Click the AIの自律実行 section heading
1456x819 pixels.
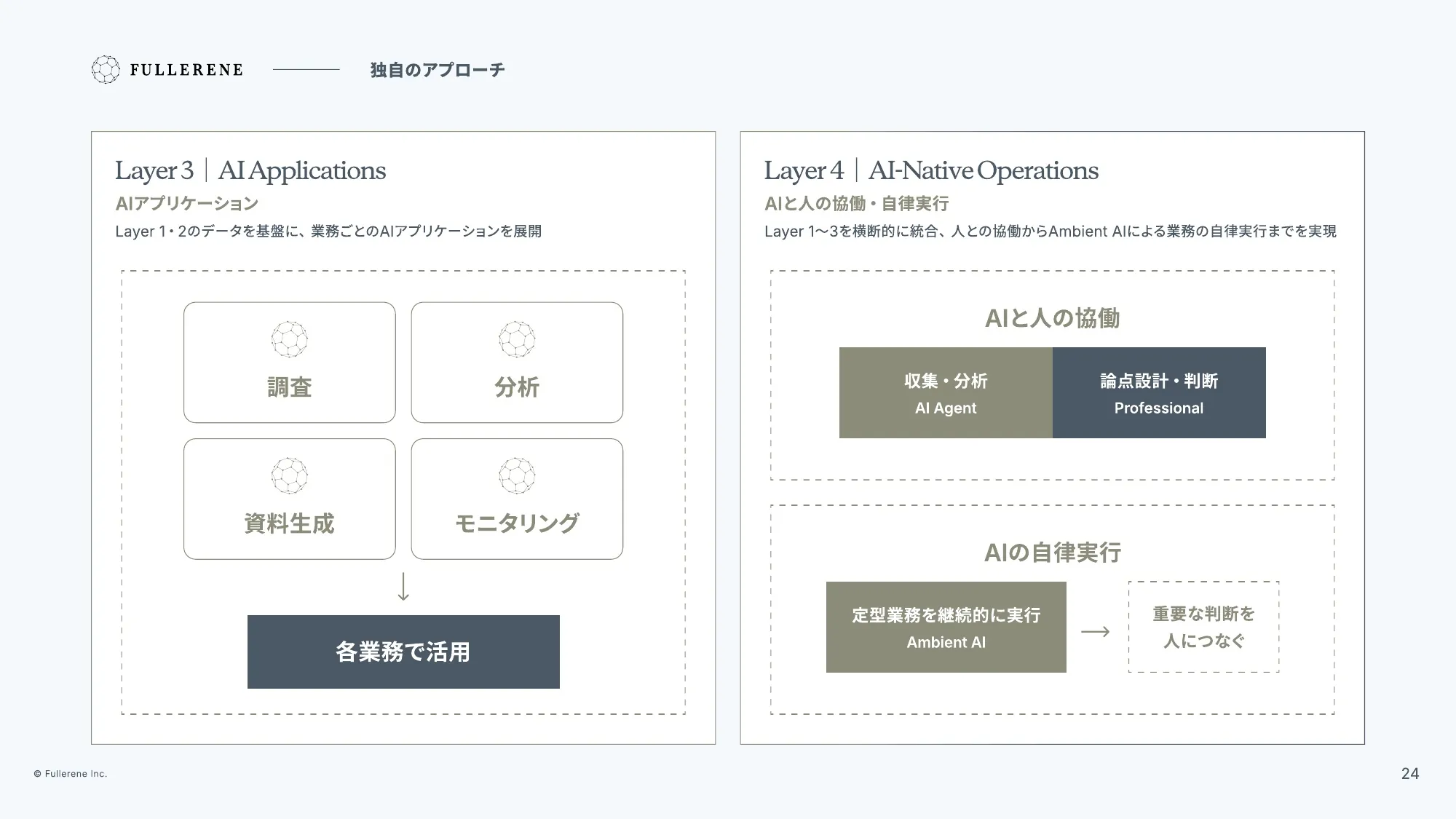click(x=1053, y=553)
